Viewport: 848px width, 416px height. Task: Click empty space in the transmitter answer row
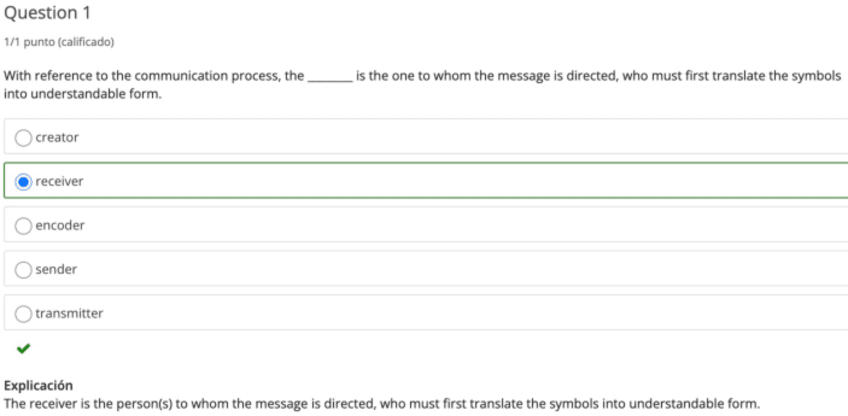click(x=450, y=313)
